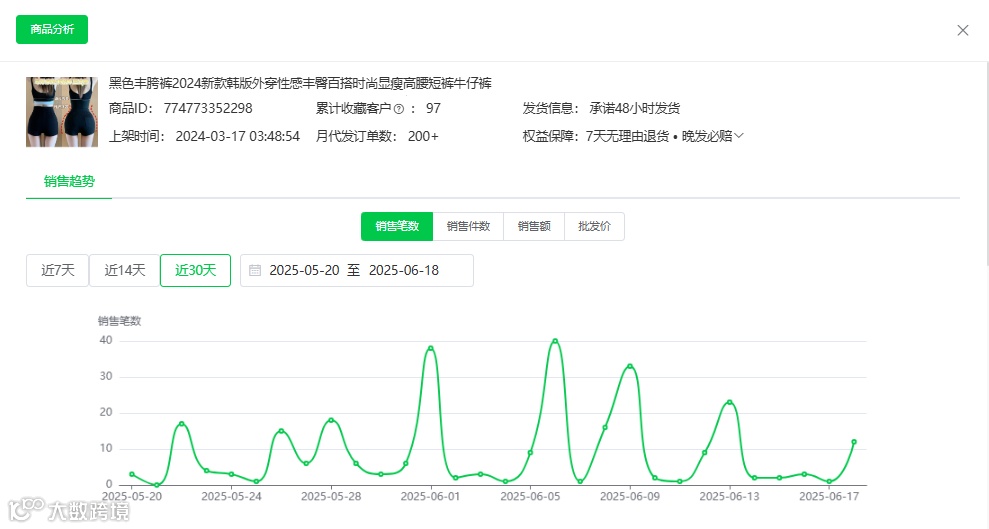Click the 月代发订单数 200+ value
The height and width of the screenshot is (529, 989).
coord(423,136)
